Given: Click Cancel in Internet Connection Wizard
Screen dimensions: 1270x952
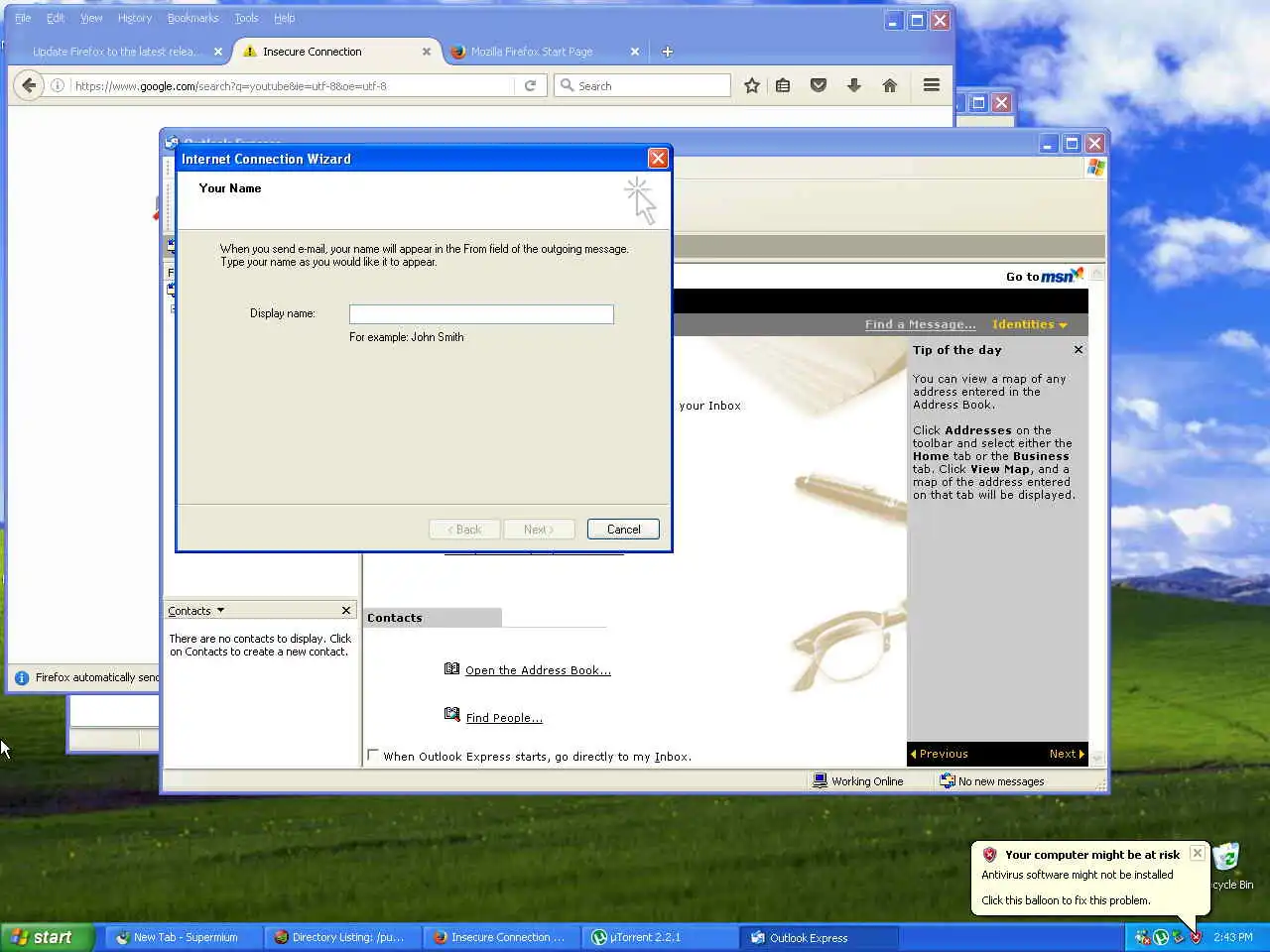Looking at the screenshot, I should (623, 530).
